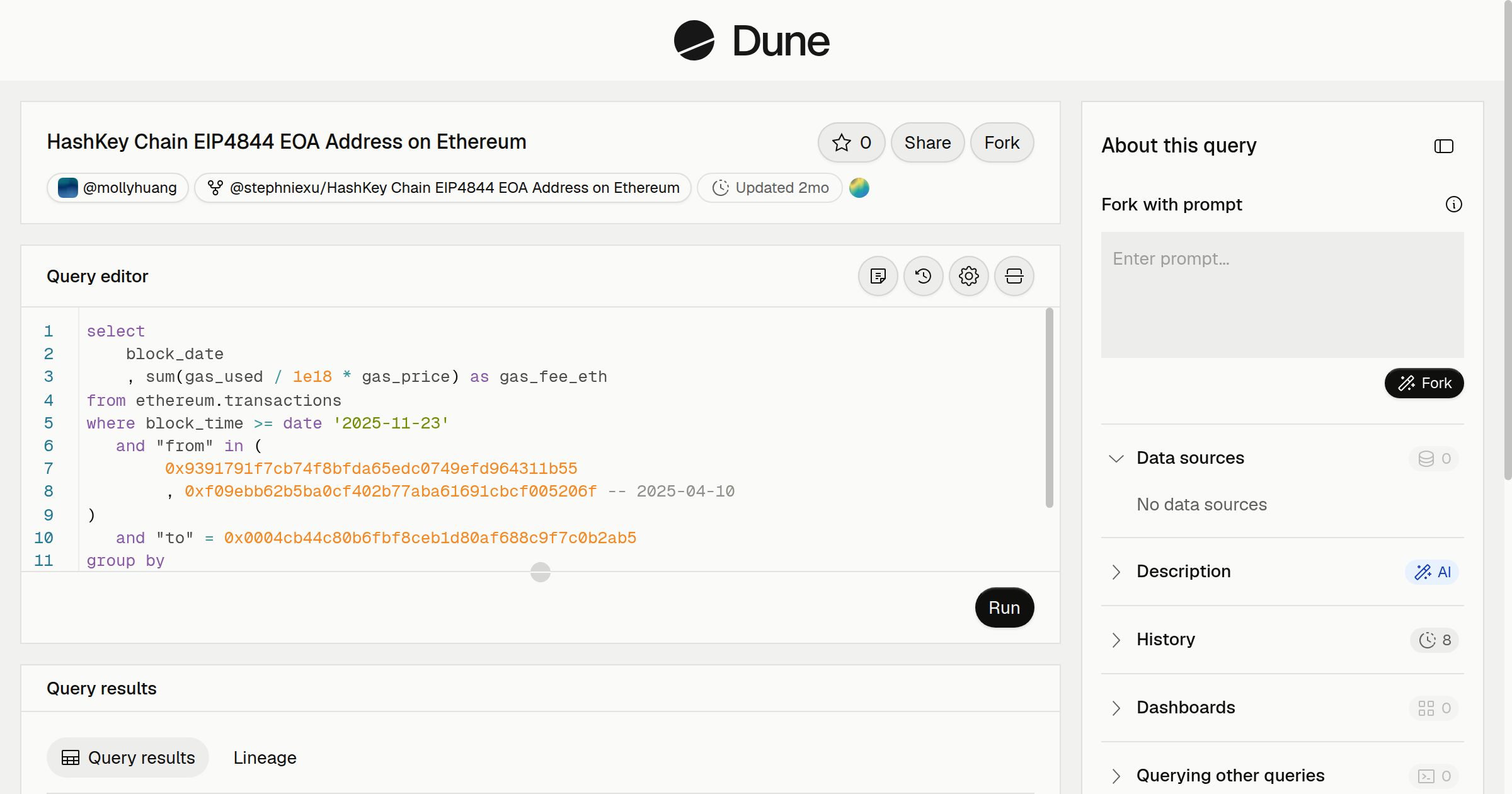Screen dimensions: 1512x794
Task: Expand the Description section
Action: (x=1116, y=572)
